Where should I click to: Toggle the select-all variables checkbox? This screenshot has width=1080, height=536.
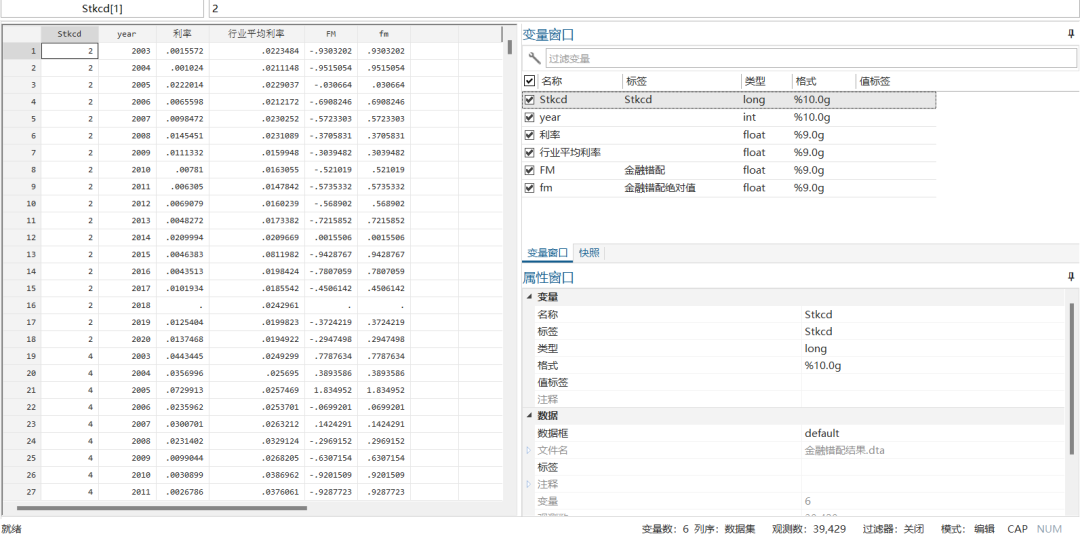[530, 81]
